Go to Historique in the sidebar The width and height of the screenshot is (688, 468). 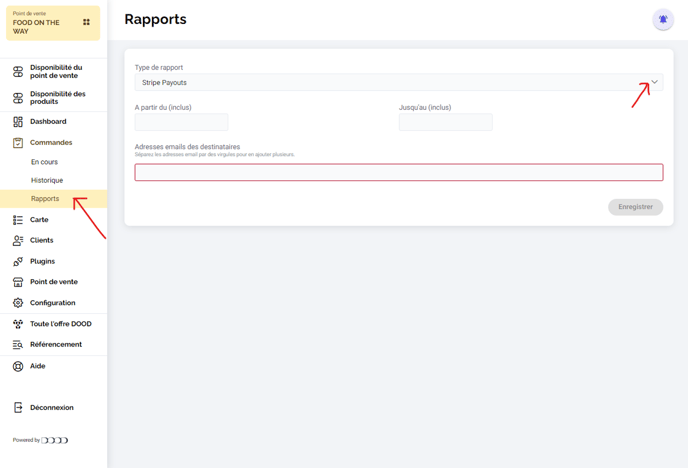pos(47,180)
